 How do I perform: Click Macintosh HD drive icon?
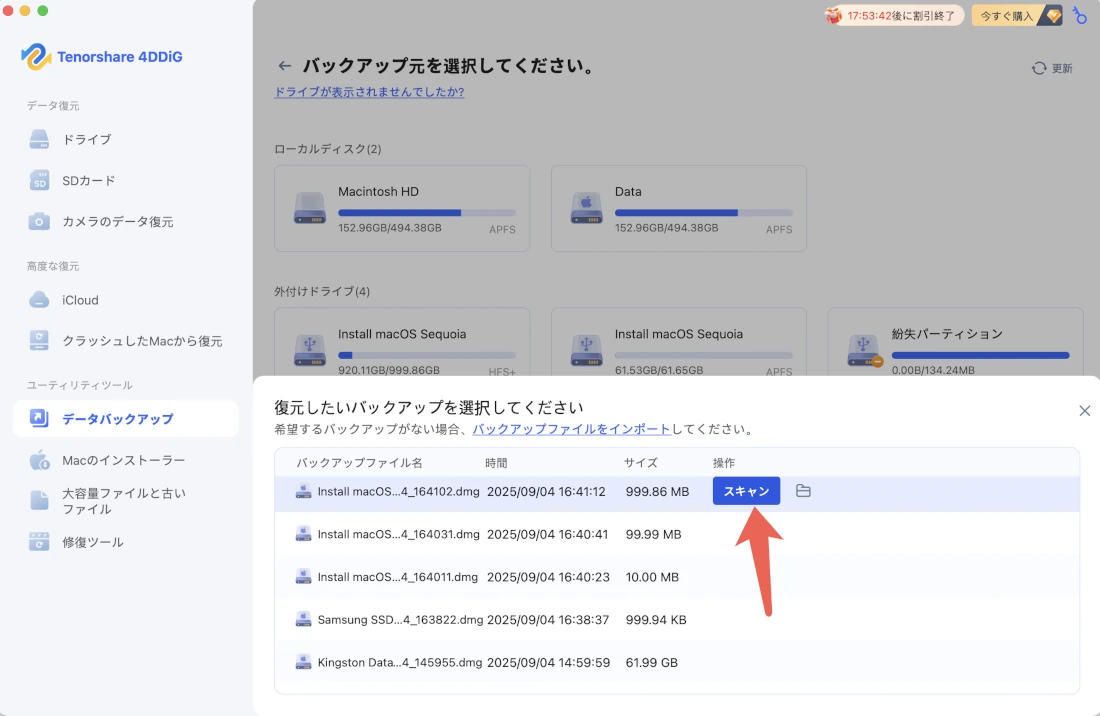click(309, 208)
